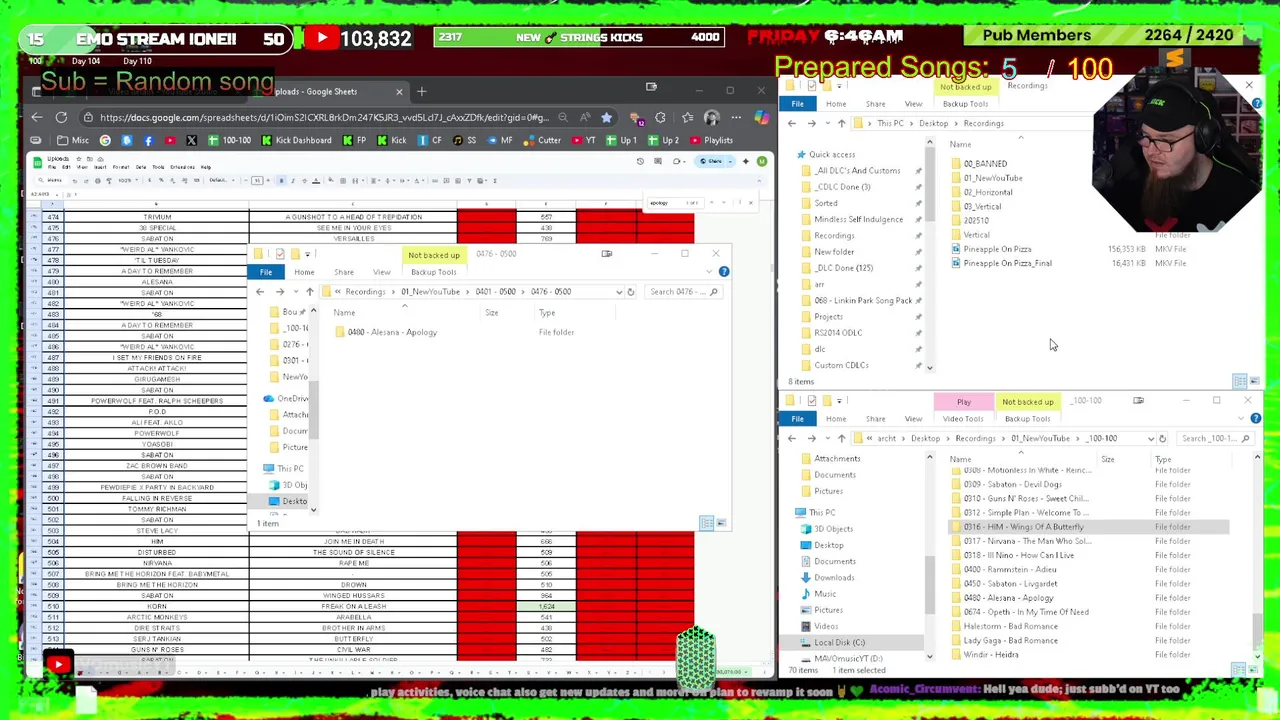This screenshot has height=720, width=1280.
Task: Open Video Tools tab in _100-100 window
Action: [x=963, y=419]
